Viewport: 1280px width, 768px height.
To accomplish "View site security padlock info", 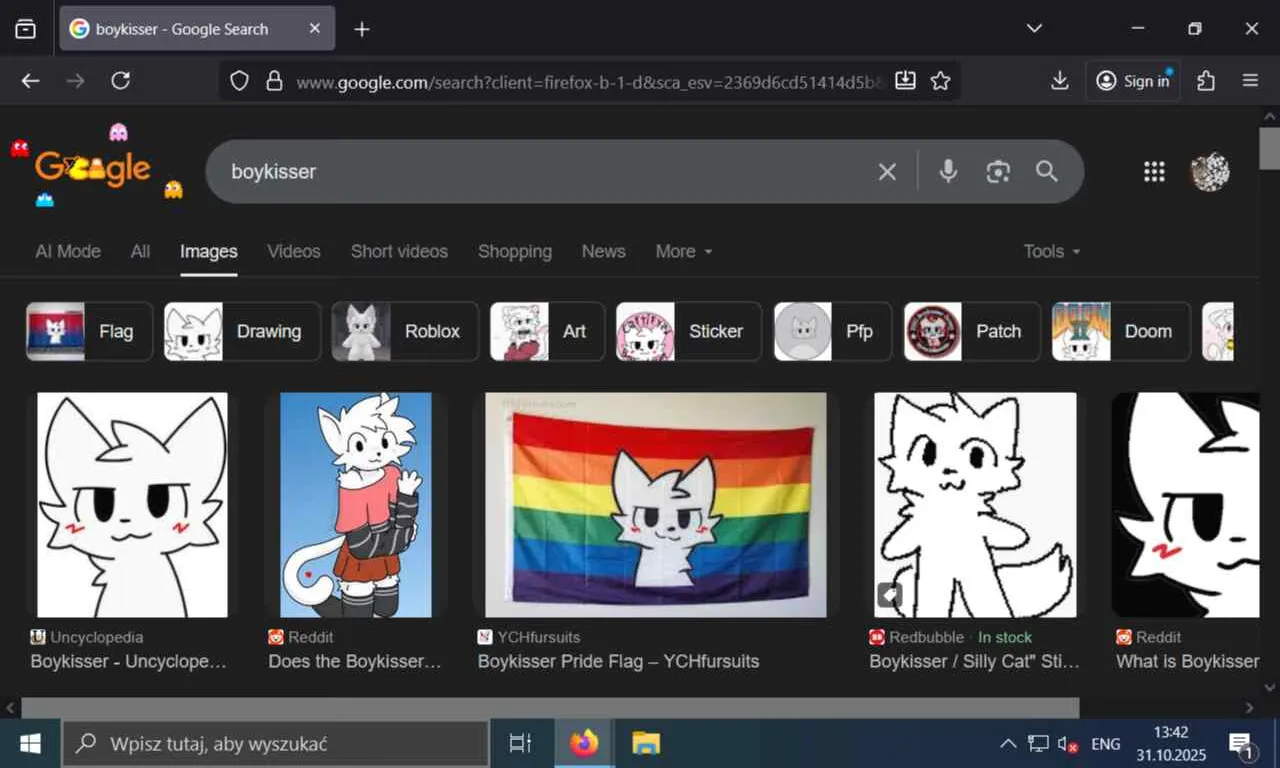I will tap(274, 81).
